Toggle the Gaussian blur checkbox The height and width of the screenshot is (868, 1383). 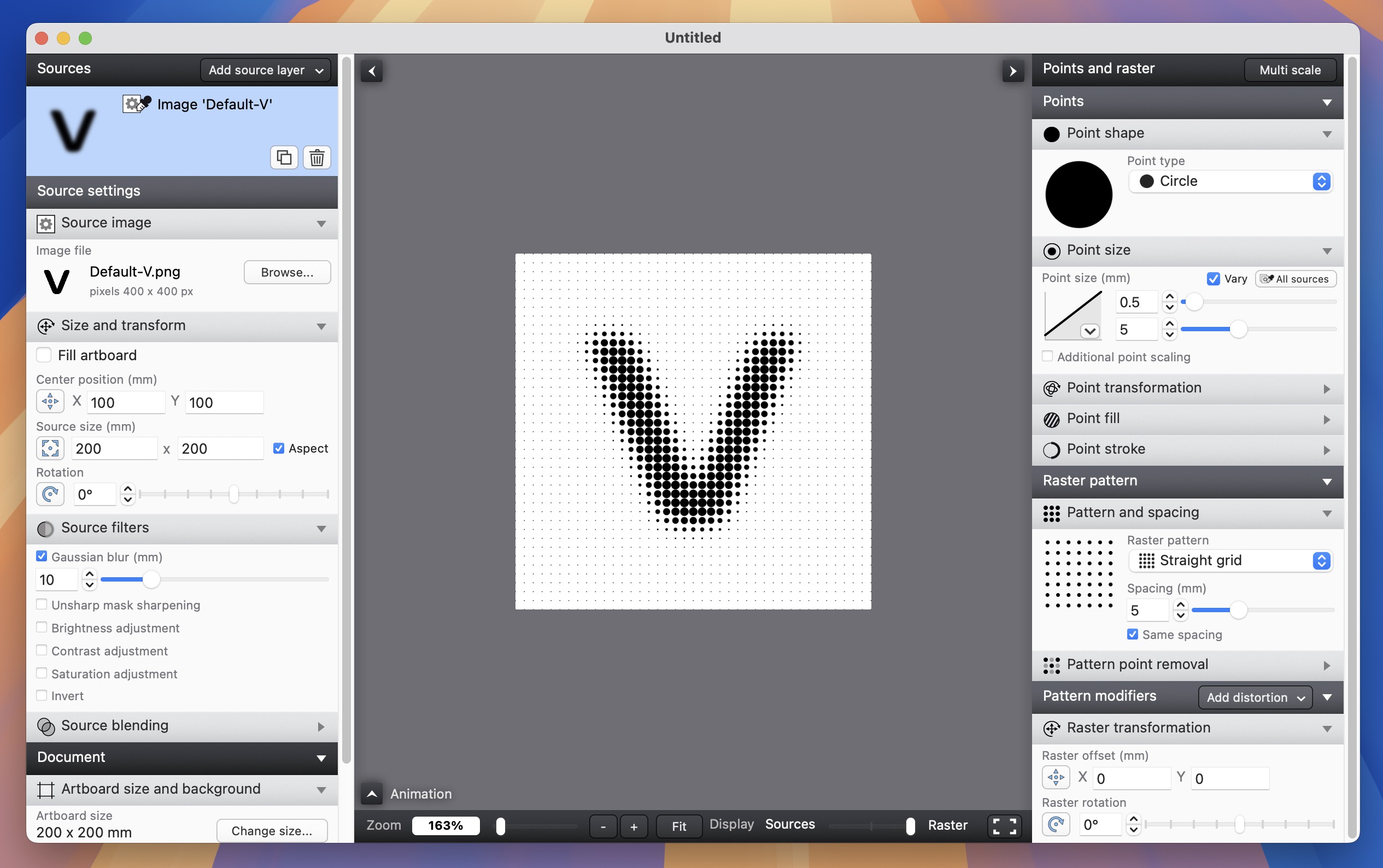tap(41, 556)
